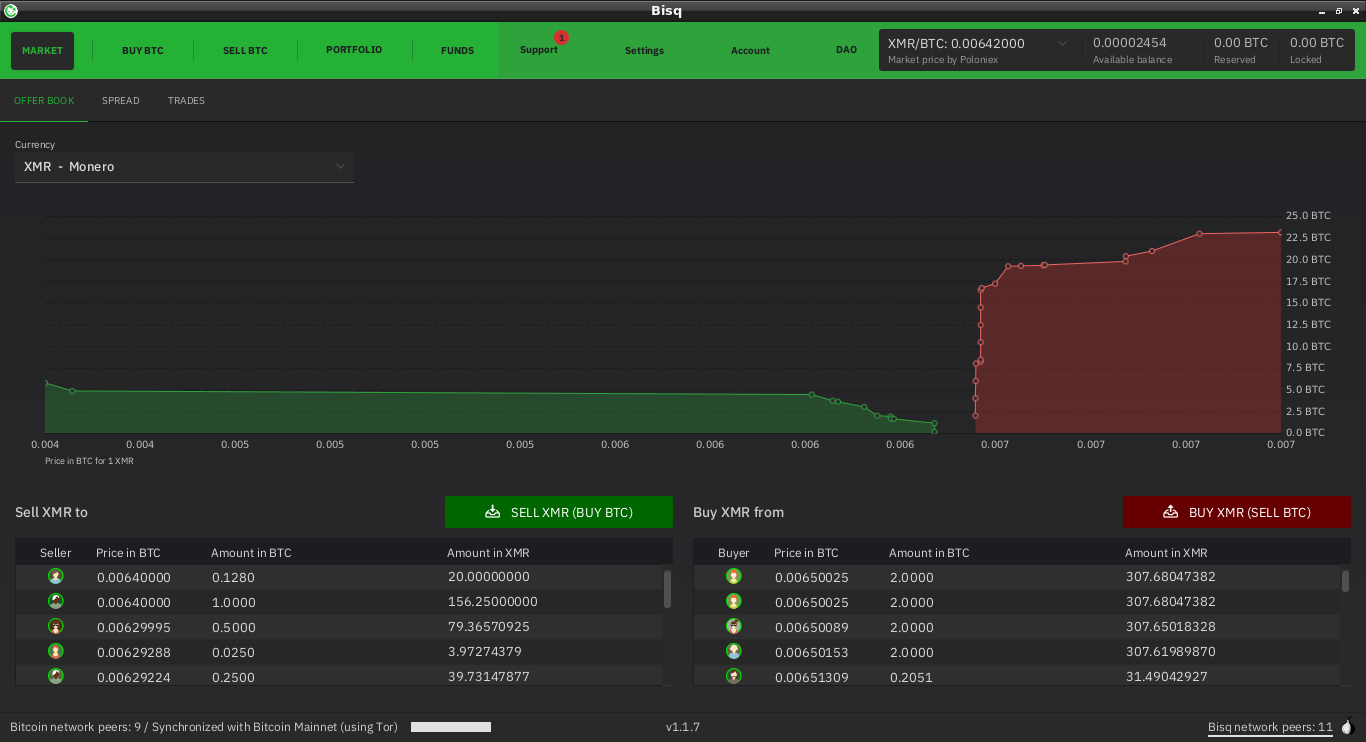
Task: Click buyer avatar in the 0.00650153 price row
Action: (x=734, y=651)
